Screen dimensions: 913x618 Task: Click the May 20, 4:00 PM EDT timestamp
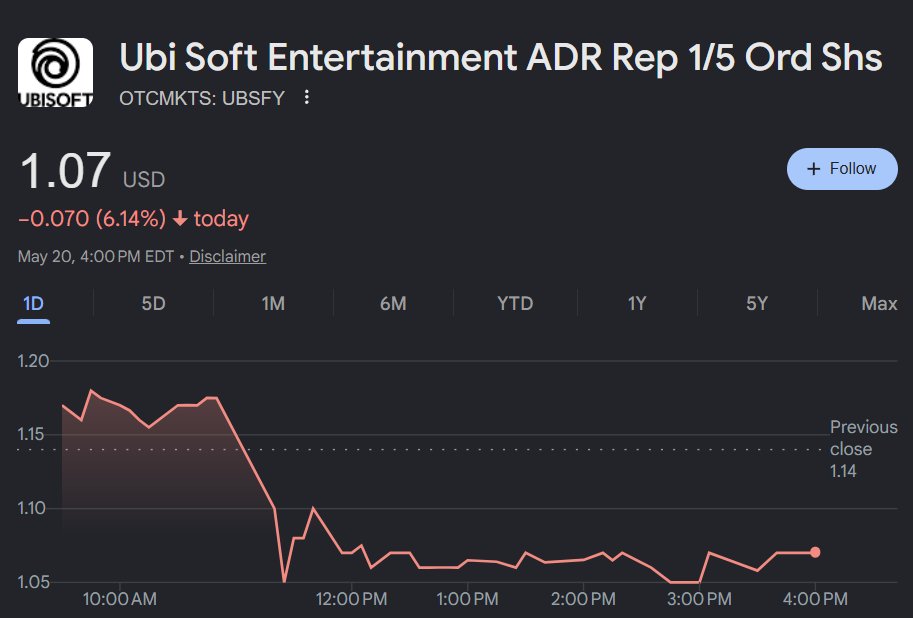pyautogui.click(x=96, y=256)
